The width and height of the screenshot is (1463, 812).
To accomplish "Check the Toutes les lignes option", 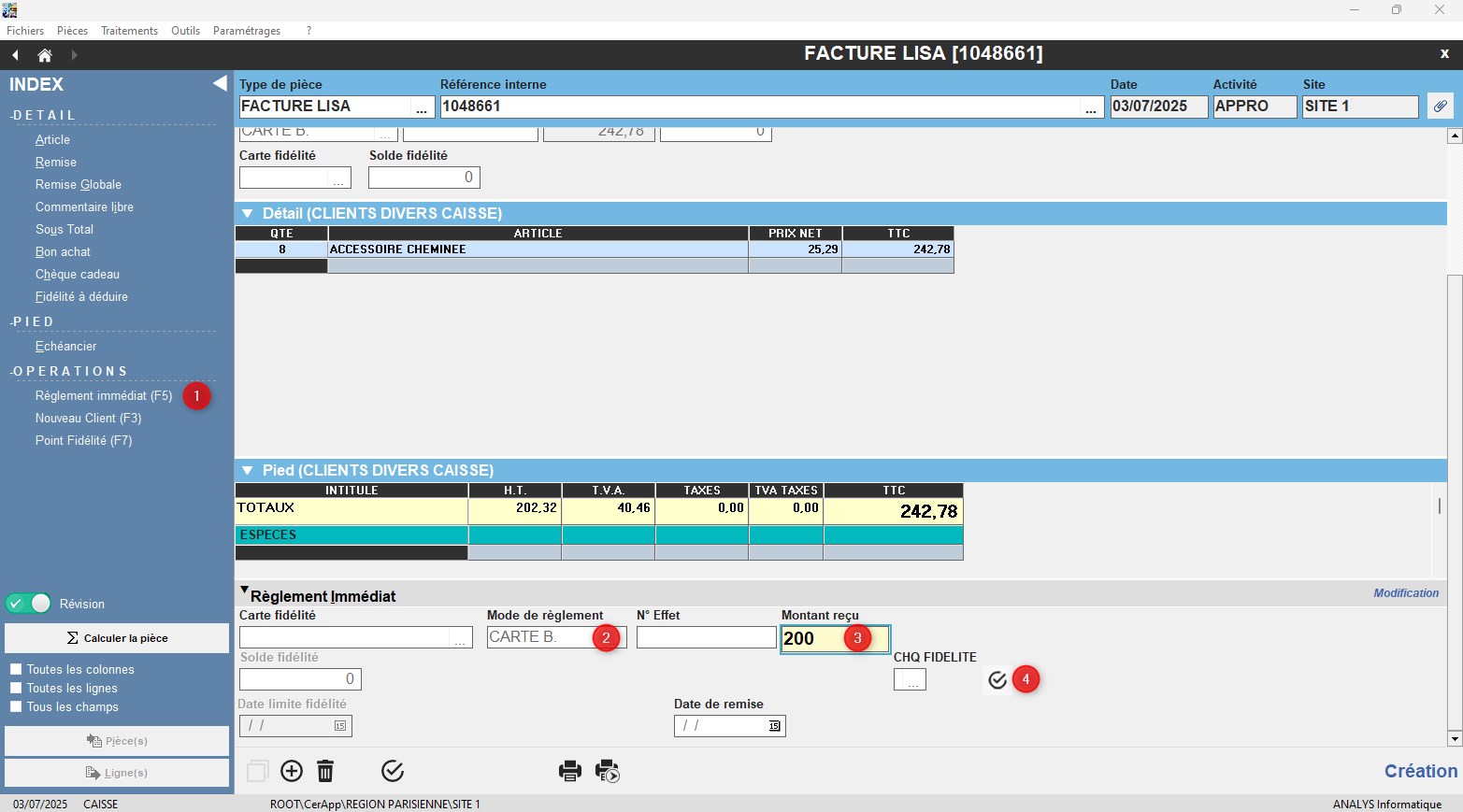I will tap(16, 688).
